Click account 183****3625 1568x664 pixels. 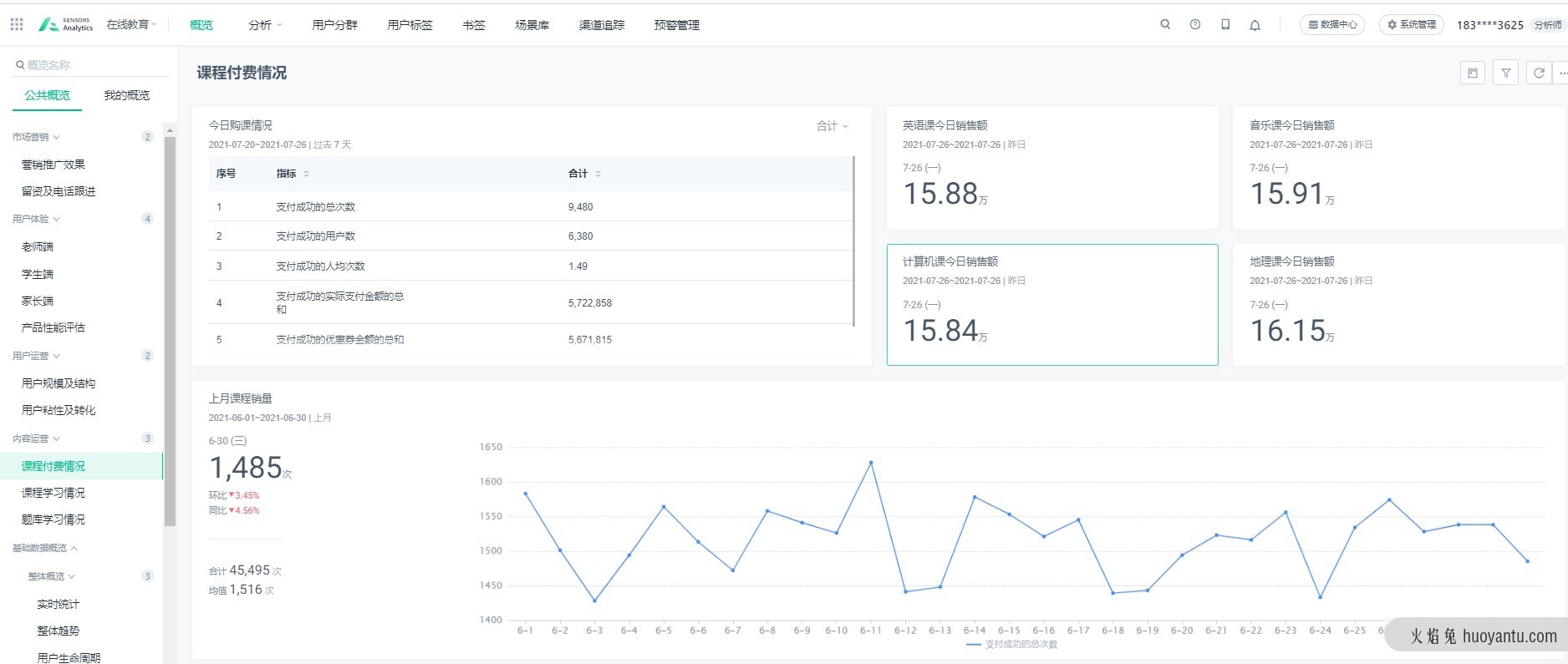[1489, 25]
